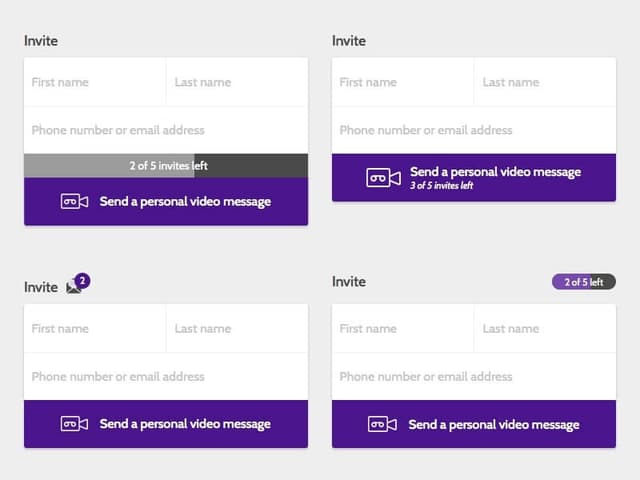Select the phone or email field in top-right card

(473, 130)
